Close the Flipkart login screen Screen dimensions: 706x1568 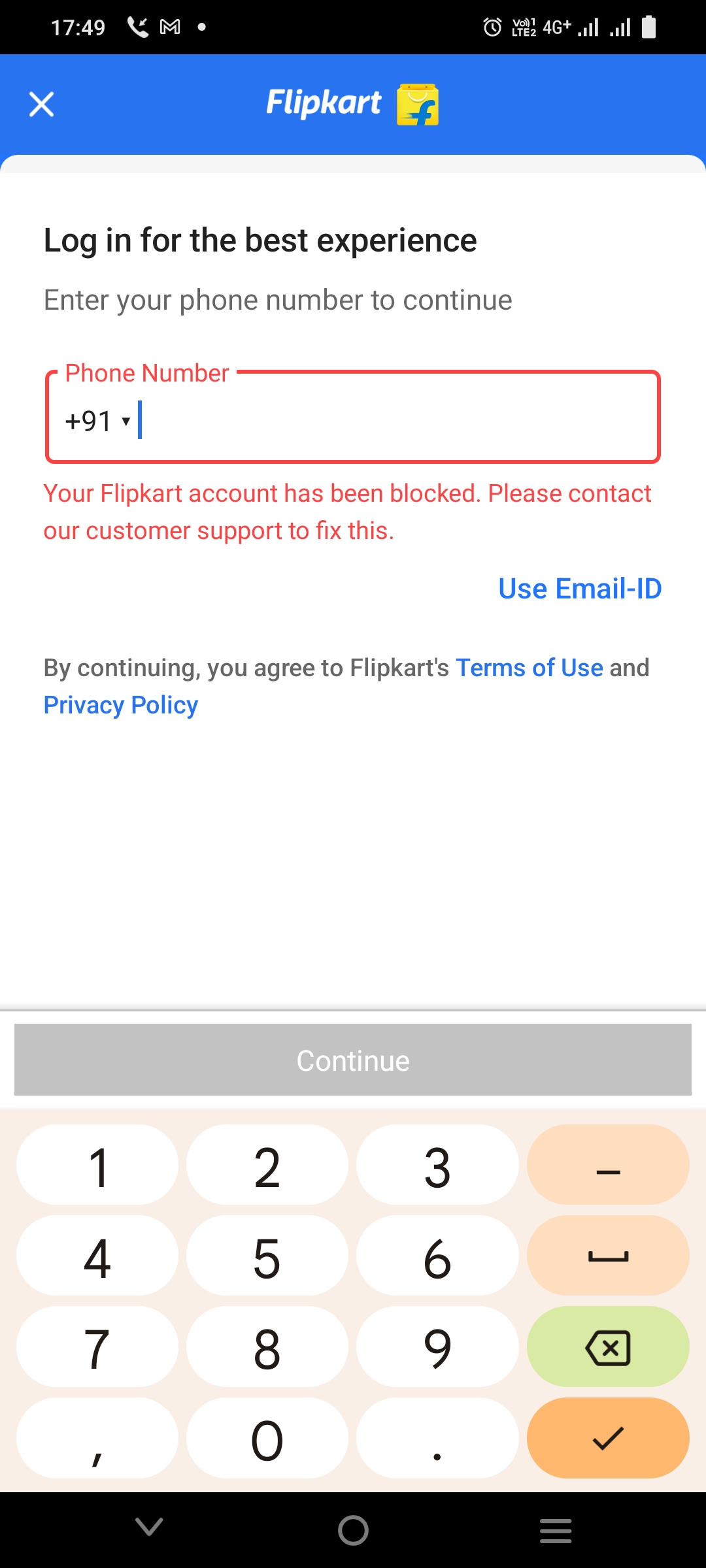(x=41, y=105)
